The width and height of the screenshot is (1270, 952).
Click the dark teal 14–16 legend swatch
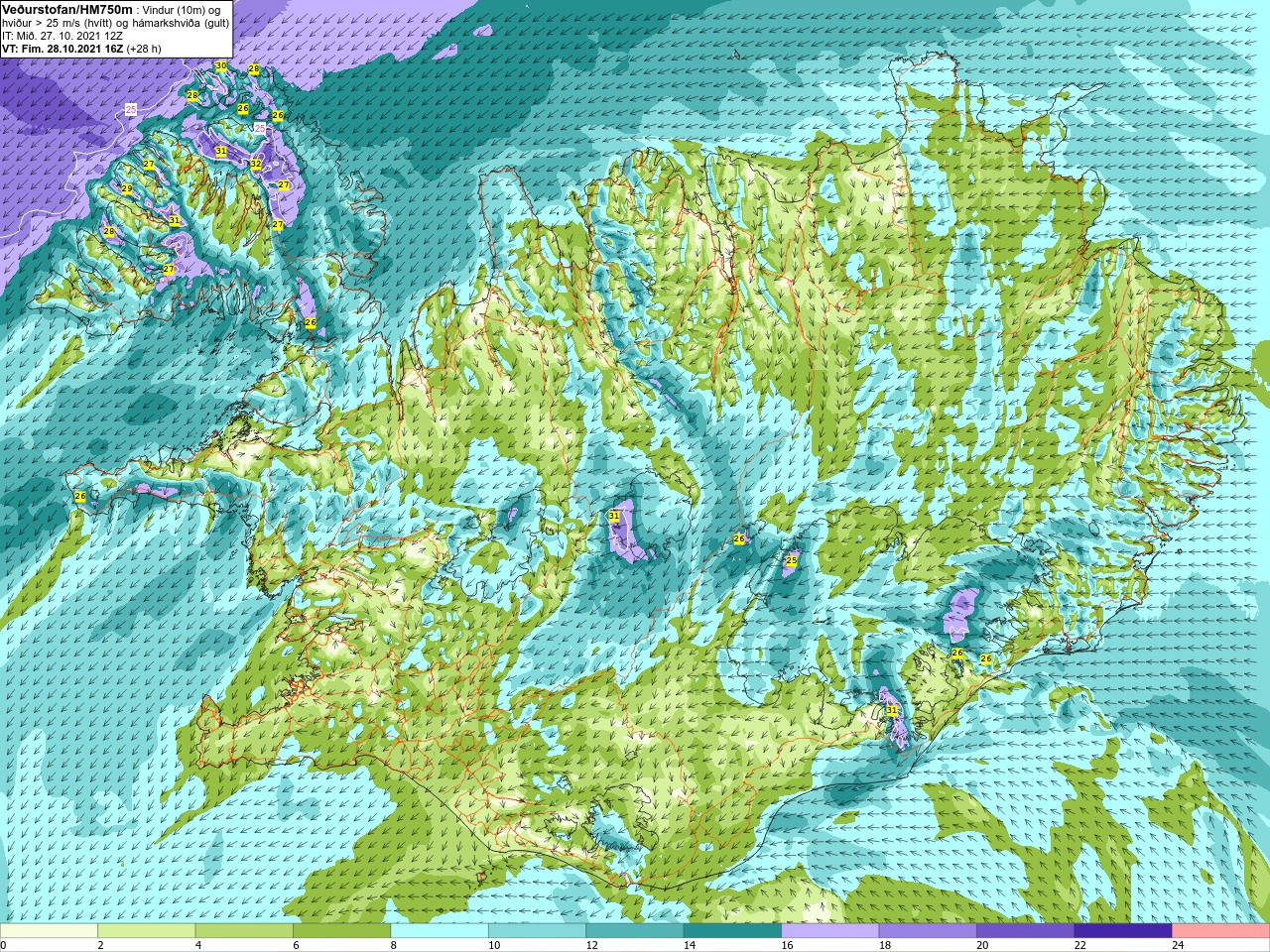pos(732,931)
